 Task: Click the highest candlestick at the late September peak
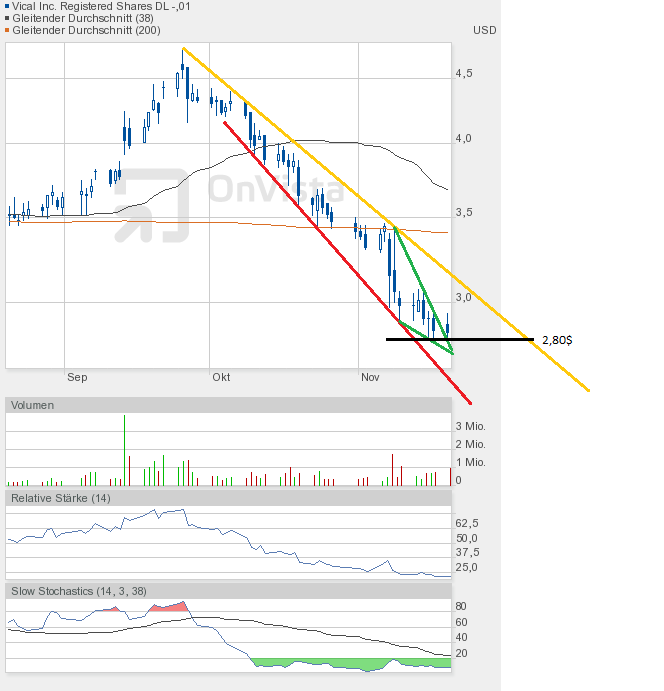182,66
